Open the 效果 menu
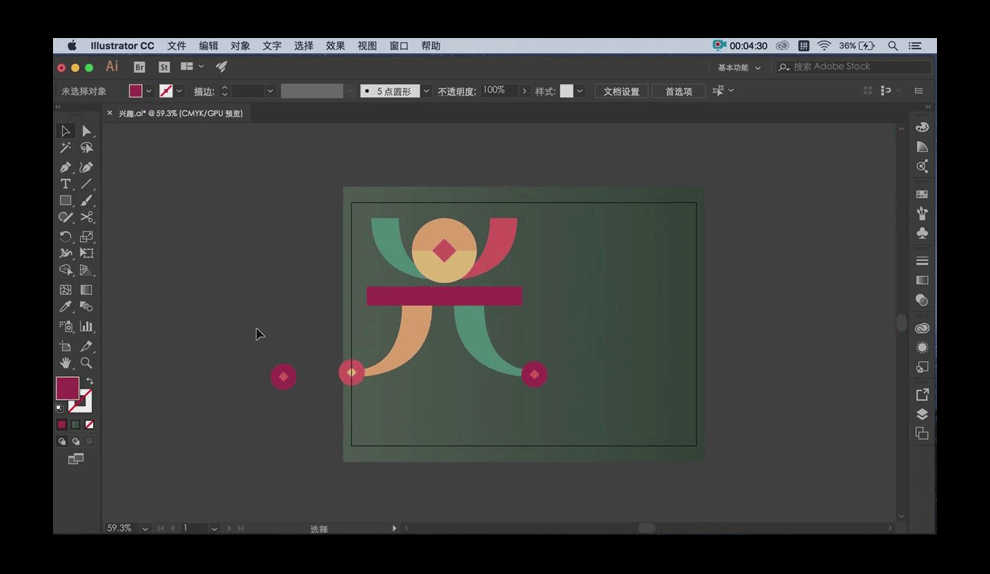 [x=335, y=46]
